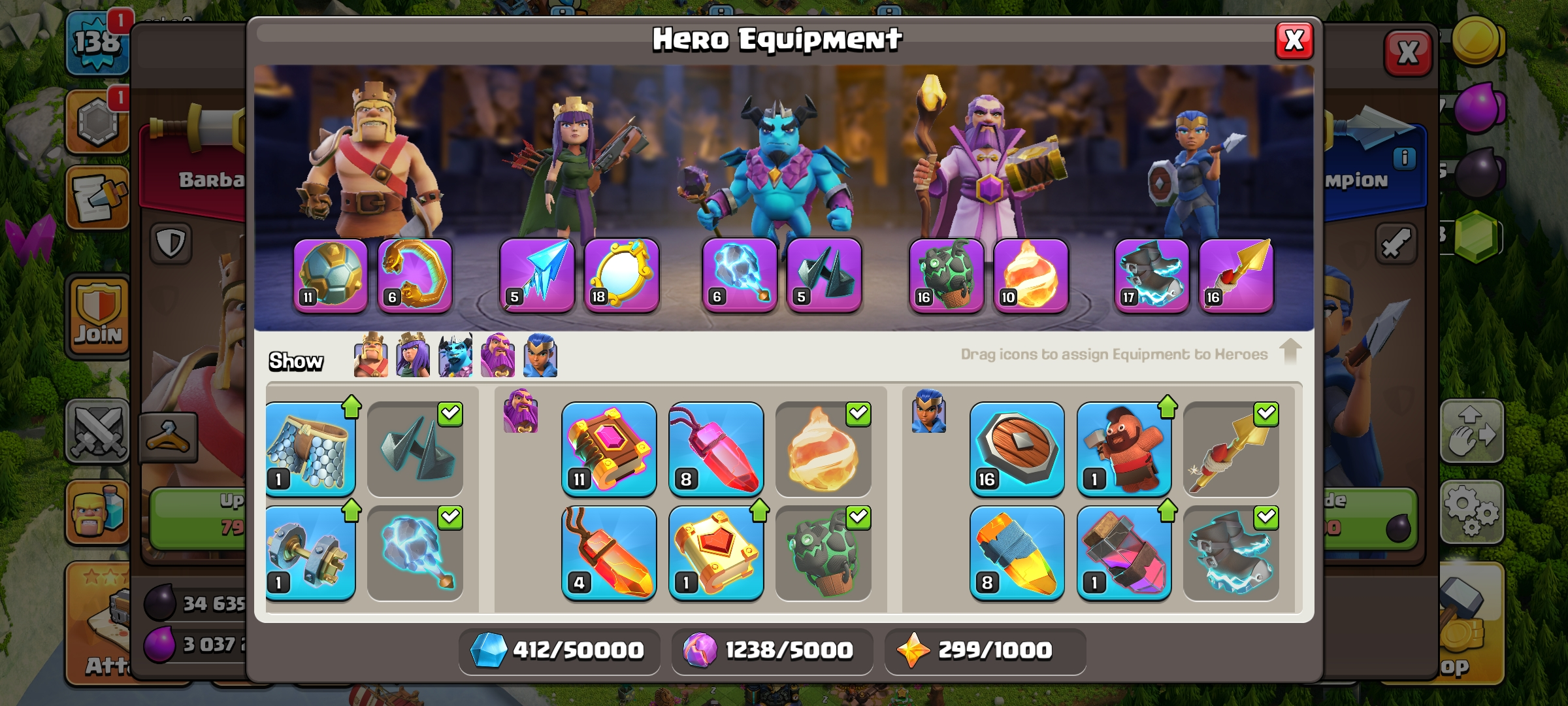
Task: Filter by Royal Champion portrait
Action: click(540, 355)
